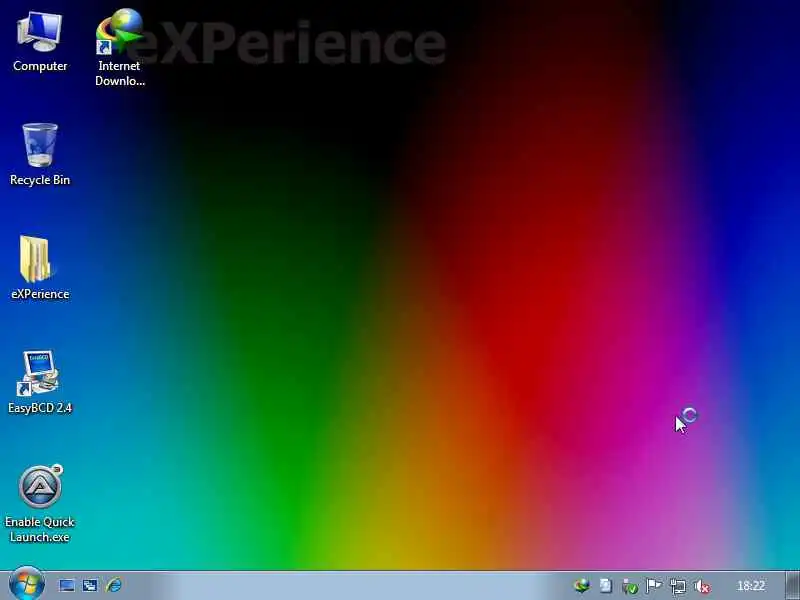Click the muted volume tray icon

(x=702, y=587)
